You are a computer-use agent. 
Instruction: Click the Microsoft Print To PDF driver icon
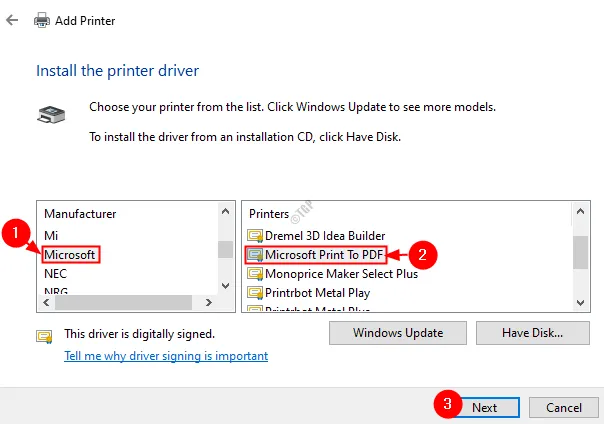click(254, 254)
